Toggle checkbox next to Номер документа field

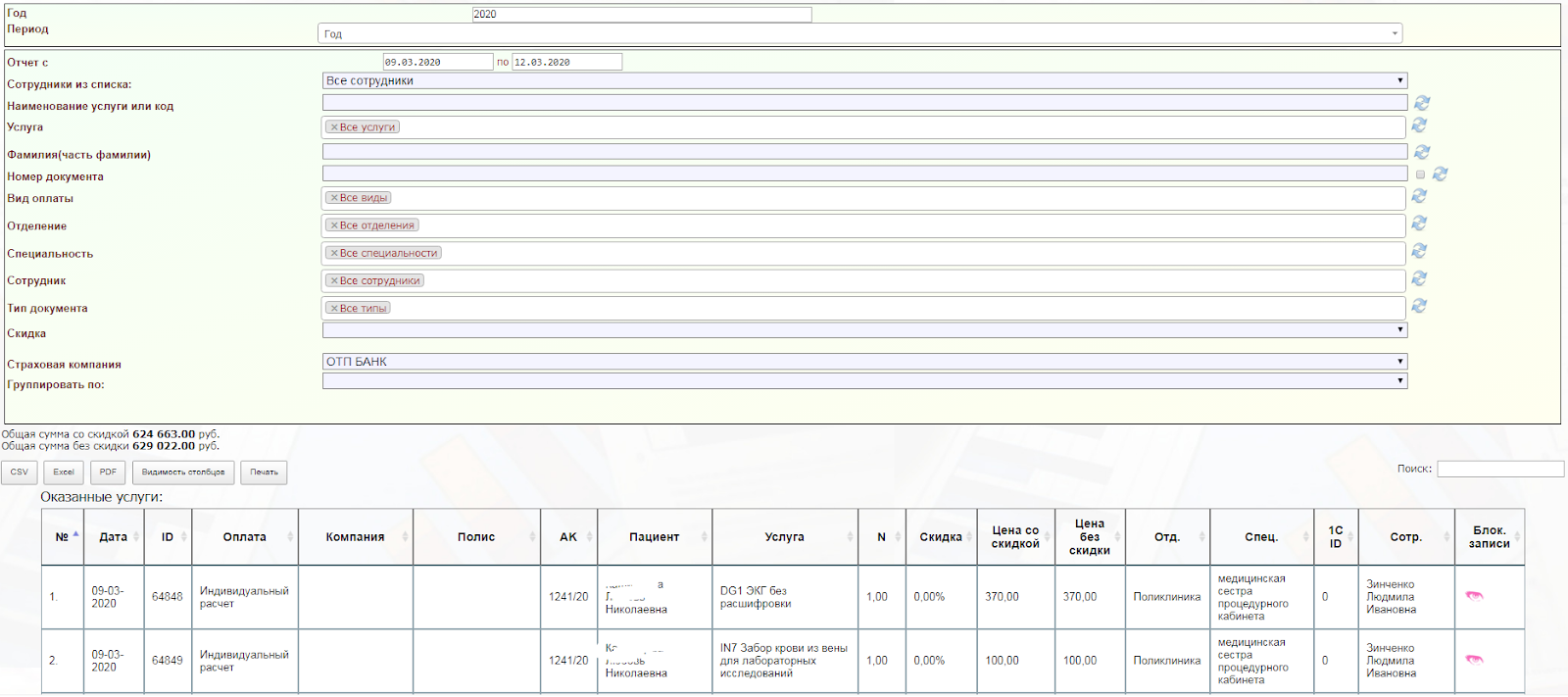[1420, 174]
